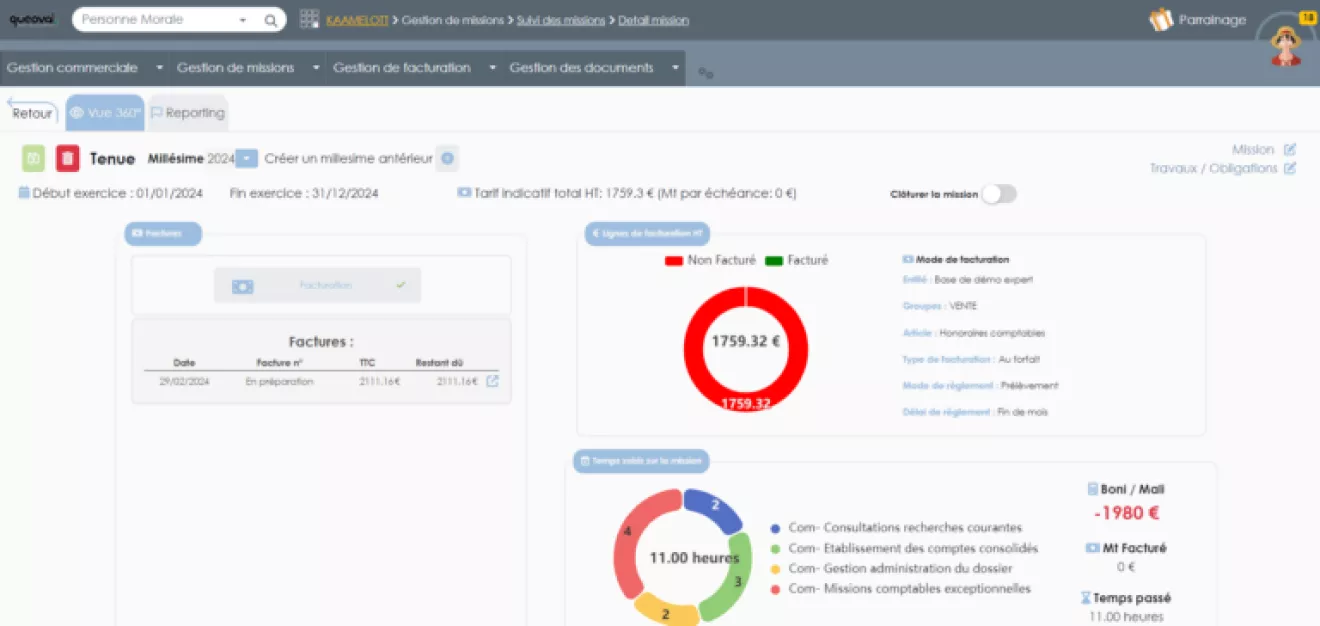Image resolution: width=1320 pixels, height=626 pixels.
Task: Toggle the Etablissement des comptes consolidés legend
Action: [x=904, y=548]
